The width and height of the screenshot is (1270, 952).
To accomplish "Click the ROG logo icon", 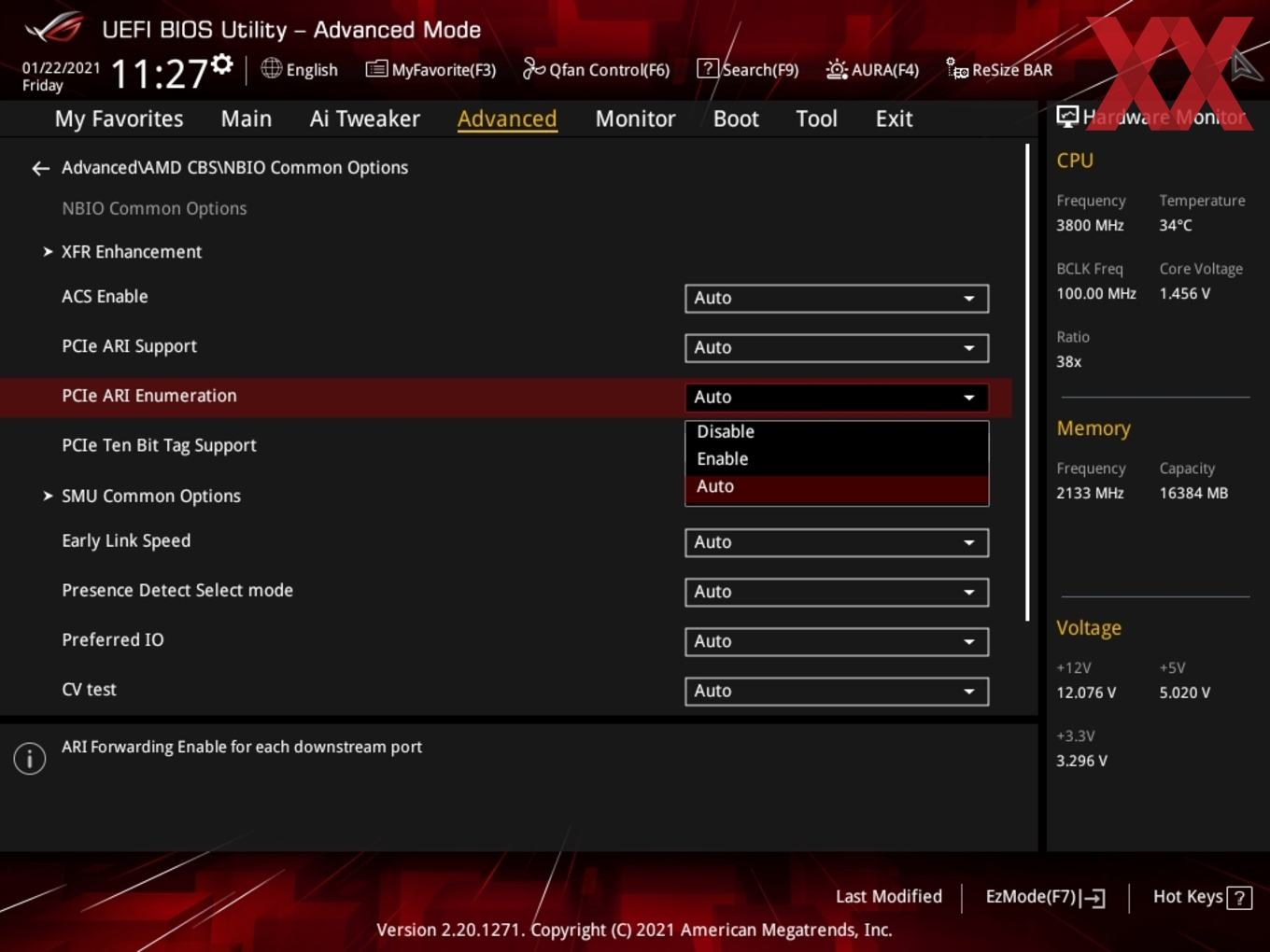I will click(x=53, y=27).
